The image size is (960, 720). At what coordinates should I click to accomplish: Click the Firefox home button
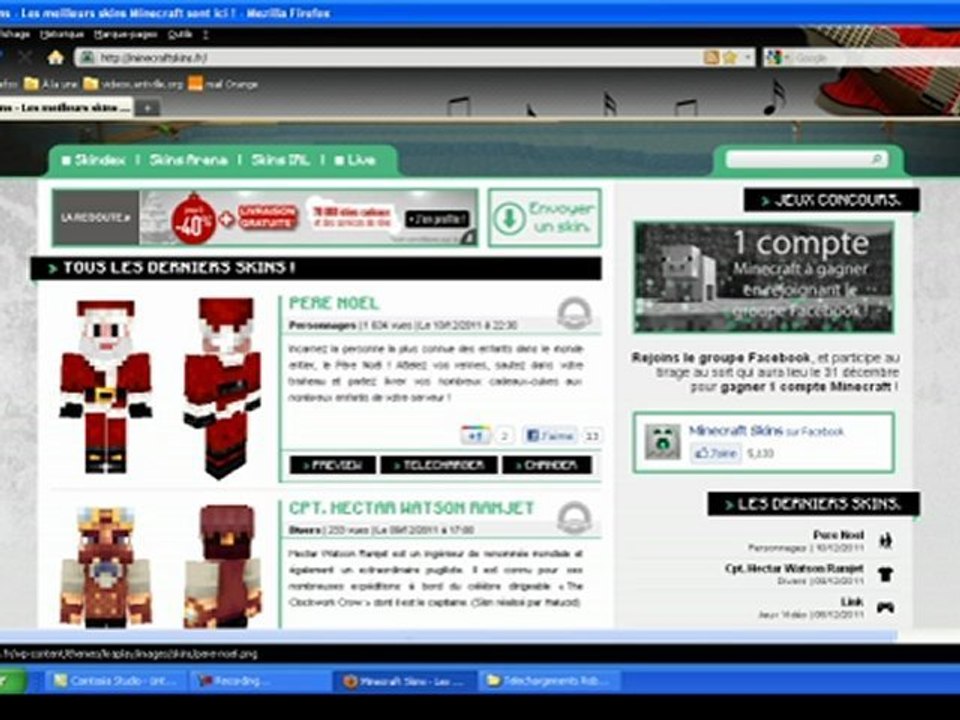(x=56, y=58)
